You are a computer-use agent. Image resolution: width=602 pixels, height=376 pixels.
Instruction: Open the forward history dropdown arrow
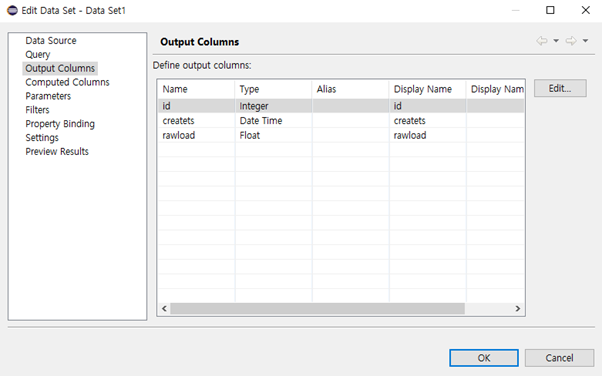[x=585, y=41]
